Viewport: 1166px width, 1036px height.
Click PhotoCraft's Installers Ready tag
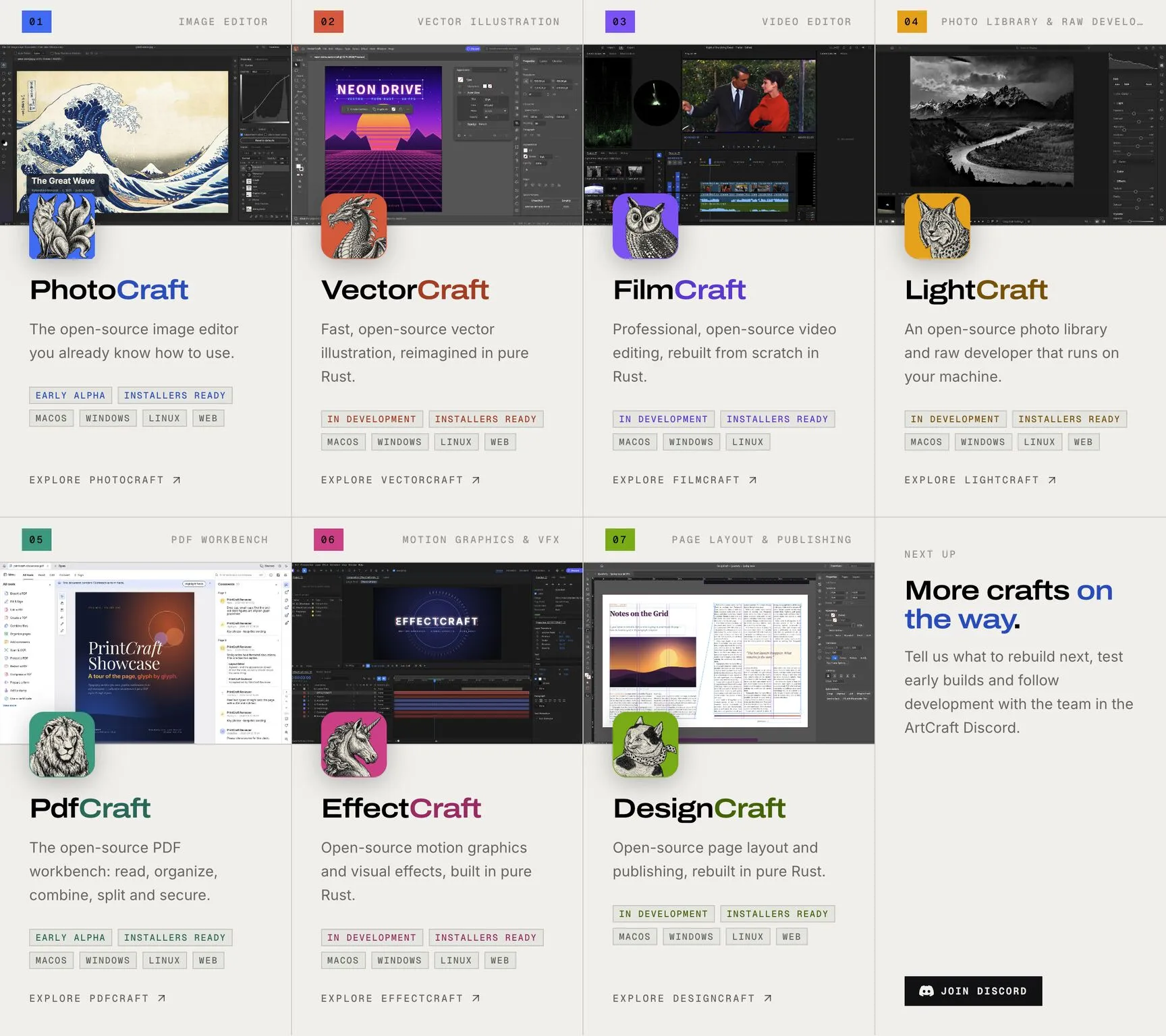pyautogui.click(x=175, y=395)
